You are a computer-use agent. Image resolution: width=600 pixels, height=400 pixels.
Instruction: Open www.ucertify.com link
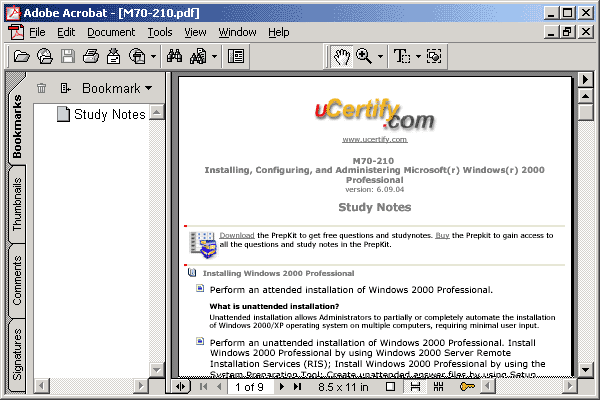[x=375, y=140]
